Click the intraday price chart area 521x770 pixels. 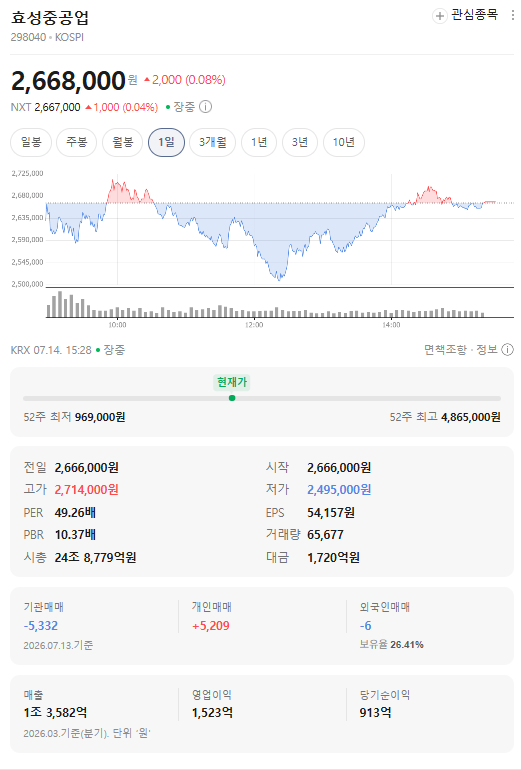pos(279,229)
